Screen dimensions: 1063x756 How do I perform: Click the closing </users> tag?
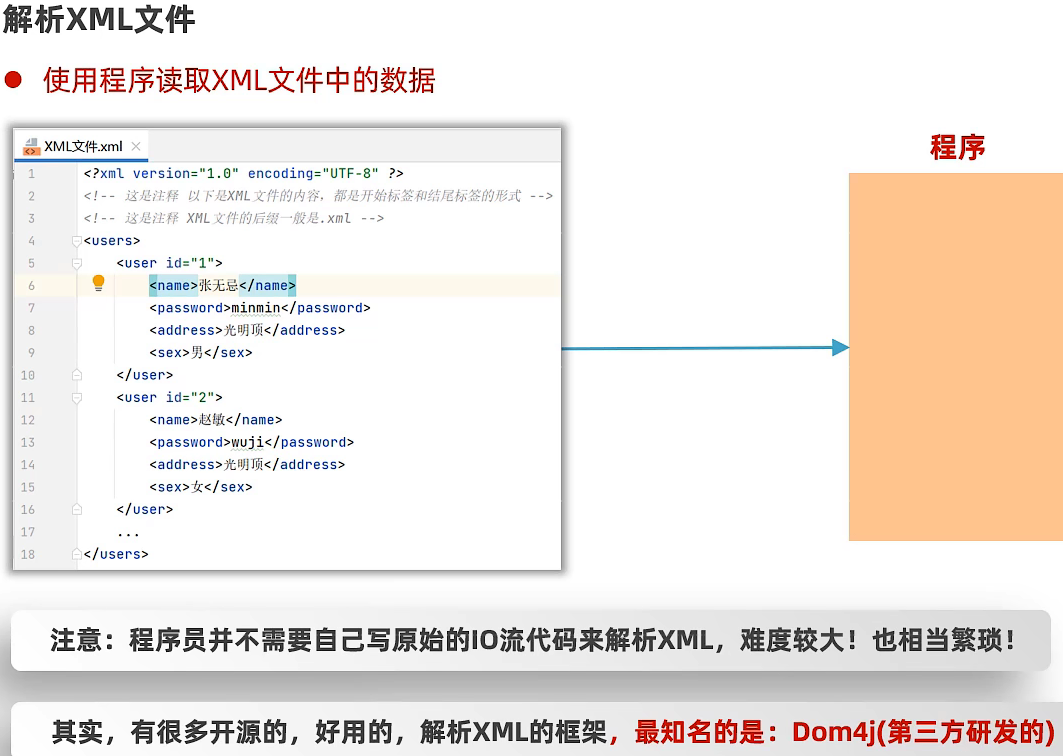point(116,554)
